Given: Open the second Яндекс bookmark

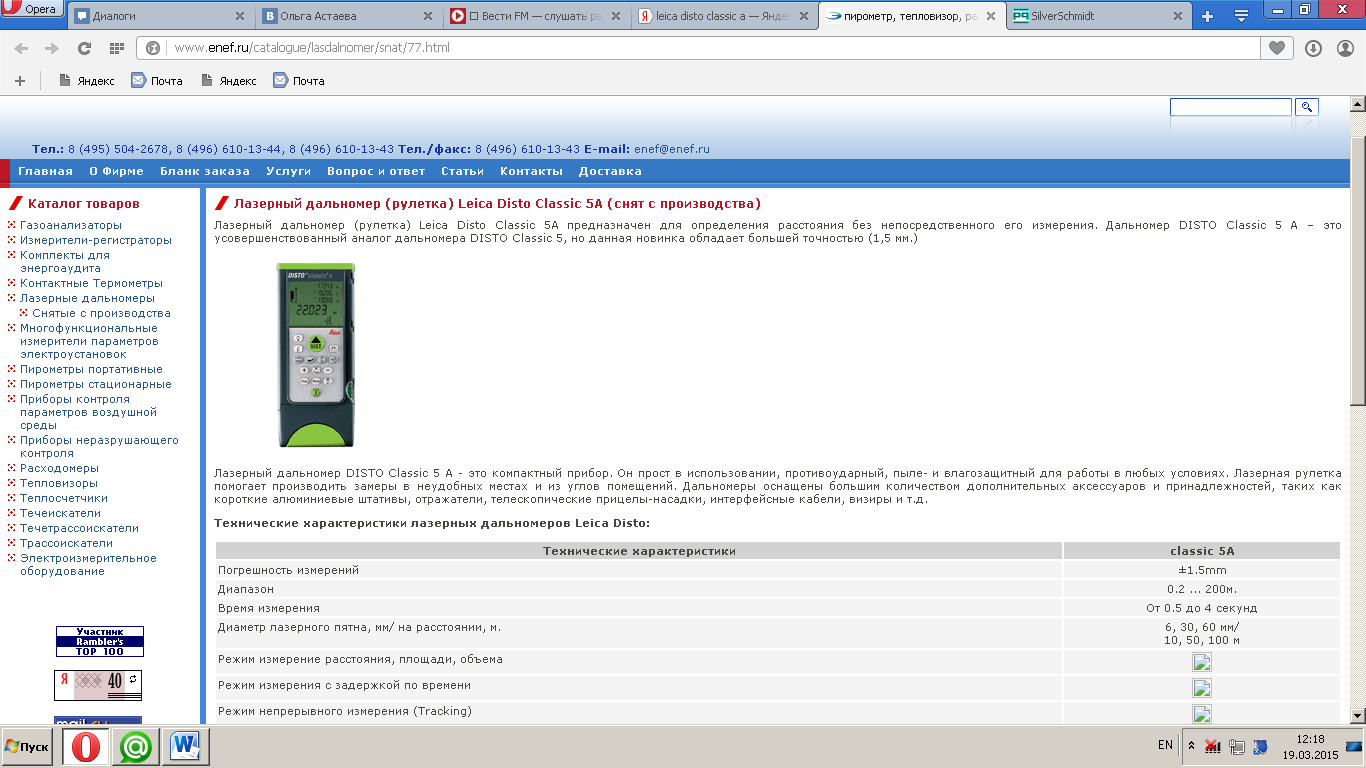Looking at the screenshot, I should point(229,81).
